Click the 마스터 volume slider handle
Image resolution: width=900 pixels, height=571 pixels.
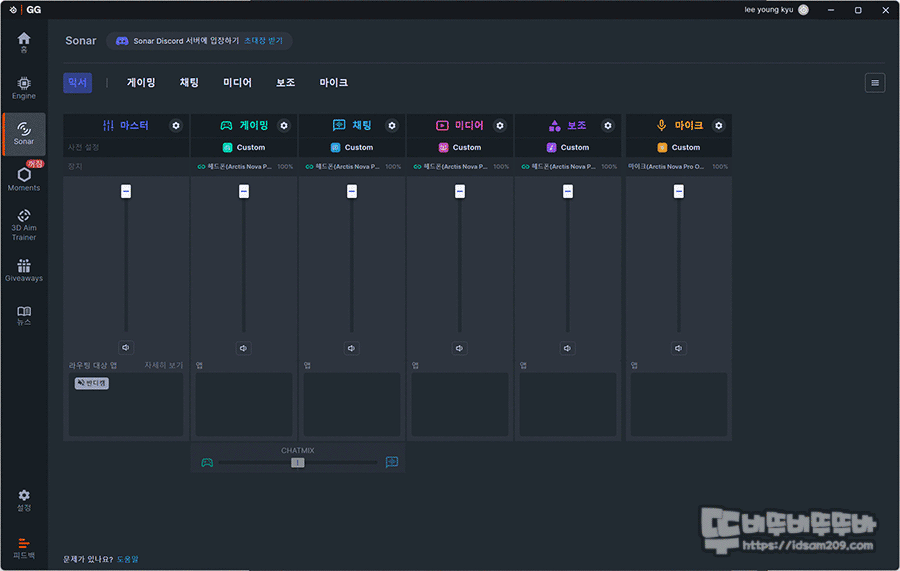[126, 191]
